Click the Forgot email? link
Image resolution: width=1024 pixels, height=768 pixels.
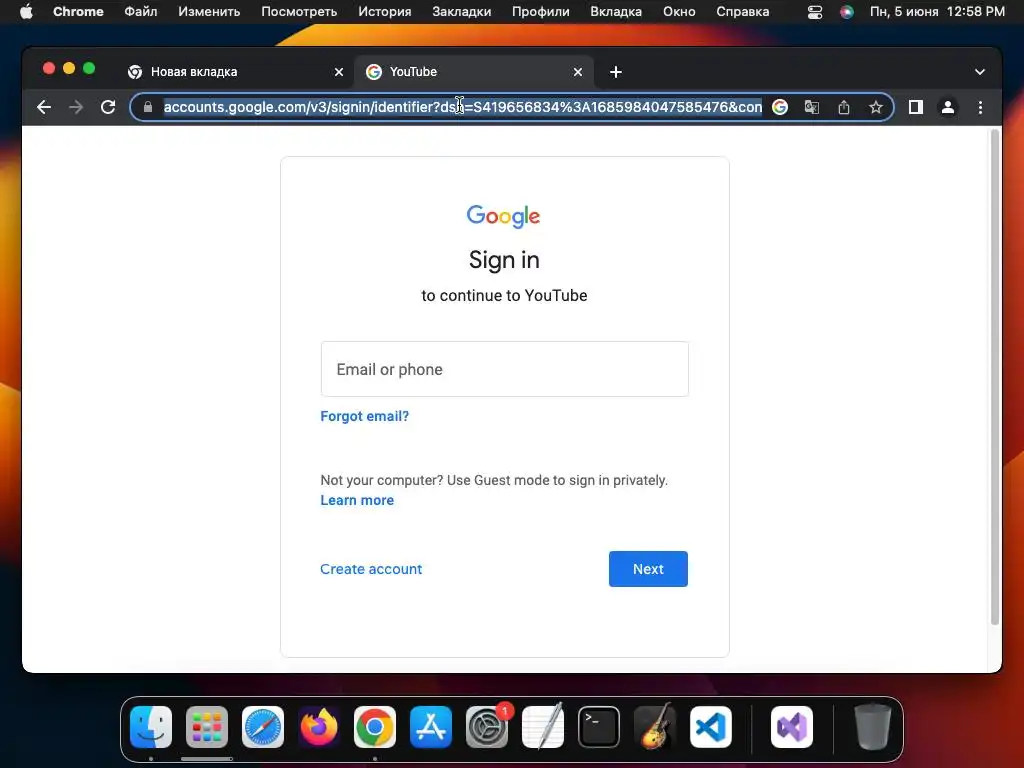pos(364,416)
